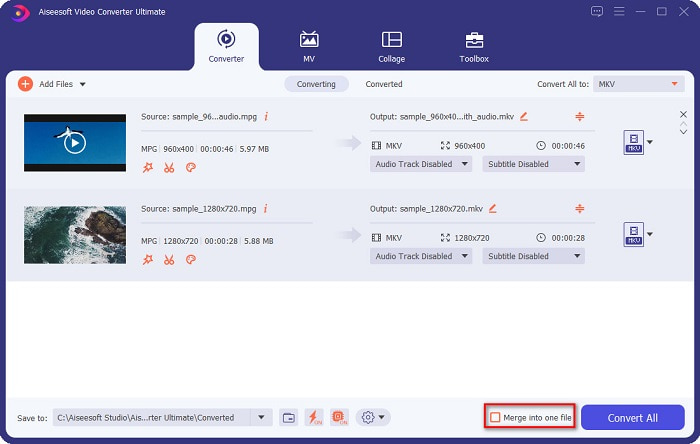Open the hamburger menu in title bar
The height and width of the screenshot is (444, 700).
pyautogui.click(x=619, y=11)
